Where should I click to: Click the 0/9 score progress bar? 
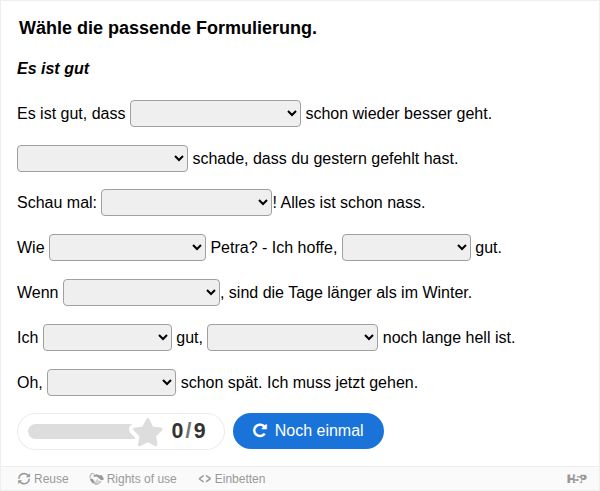pos(121,432)
